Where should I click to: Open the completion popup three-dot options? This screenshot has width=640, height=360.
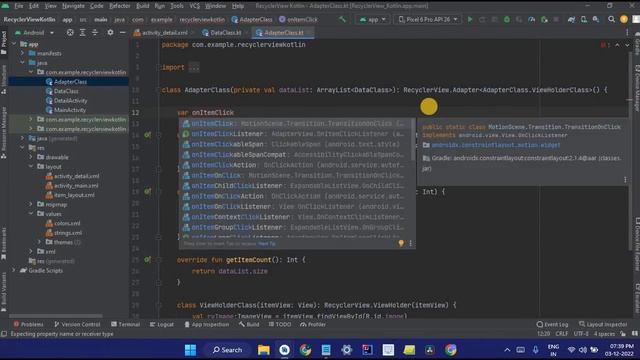pos(410,243)
